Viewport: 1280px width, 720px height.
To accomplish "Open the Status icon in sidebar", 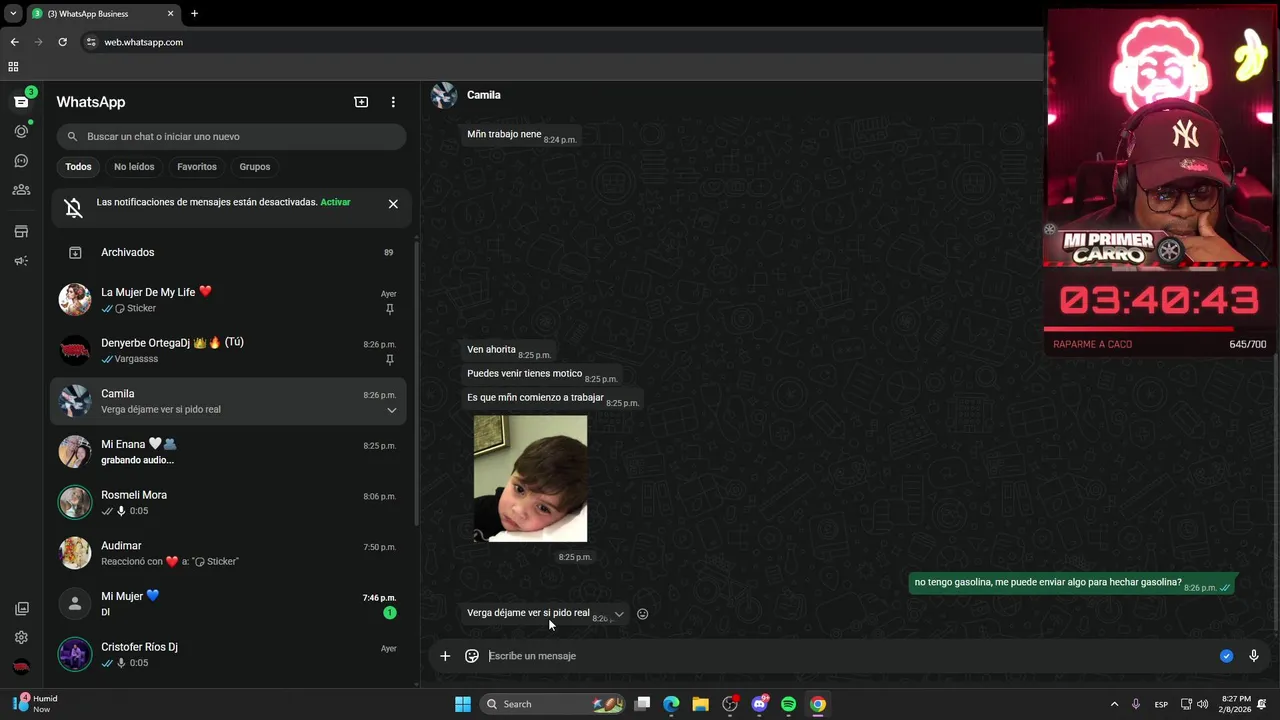I will pyautogui.click(x=21, y=131).
